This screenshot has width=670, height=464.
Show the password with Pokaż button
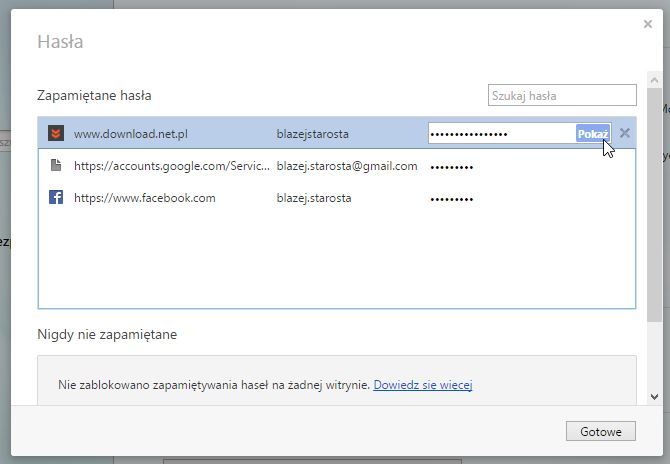[593, 134]
